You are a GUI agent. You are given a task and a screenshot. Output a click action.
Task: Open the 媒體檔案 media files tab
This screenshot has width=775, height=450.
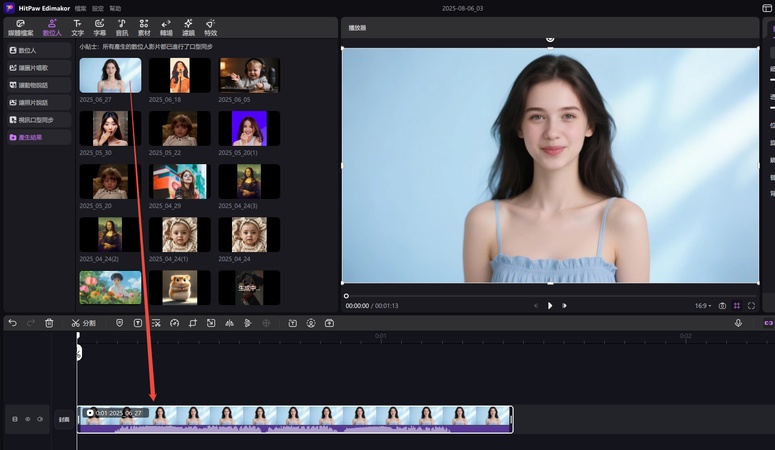[x=20, y=28]
